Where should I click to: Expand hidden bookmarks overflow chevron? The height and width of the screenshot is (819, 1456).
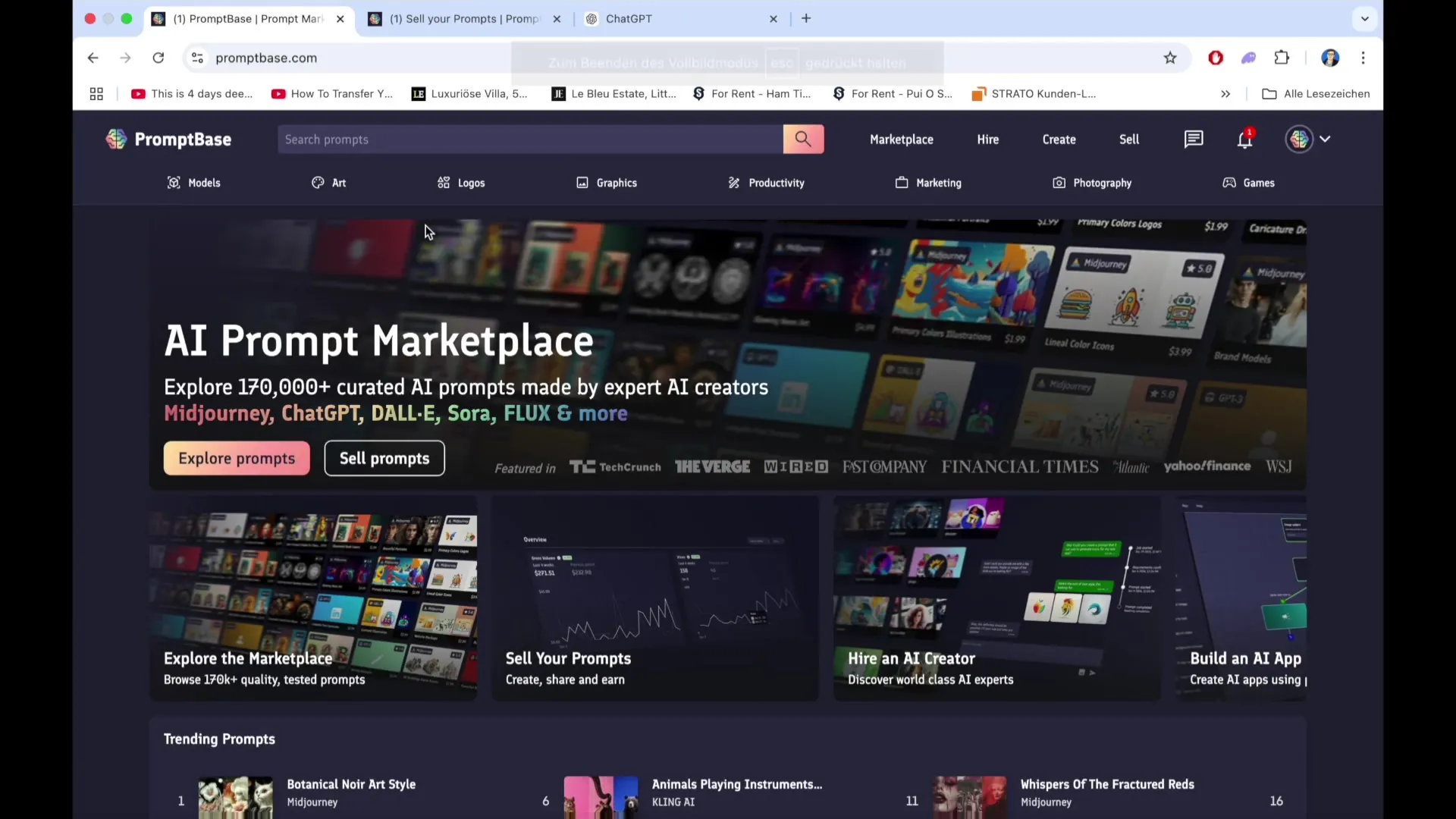[1225, 94]
